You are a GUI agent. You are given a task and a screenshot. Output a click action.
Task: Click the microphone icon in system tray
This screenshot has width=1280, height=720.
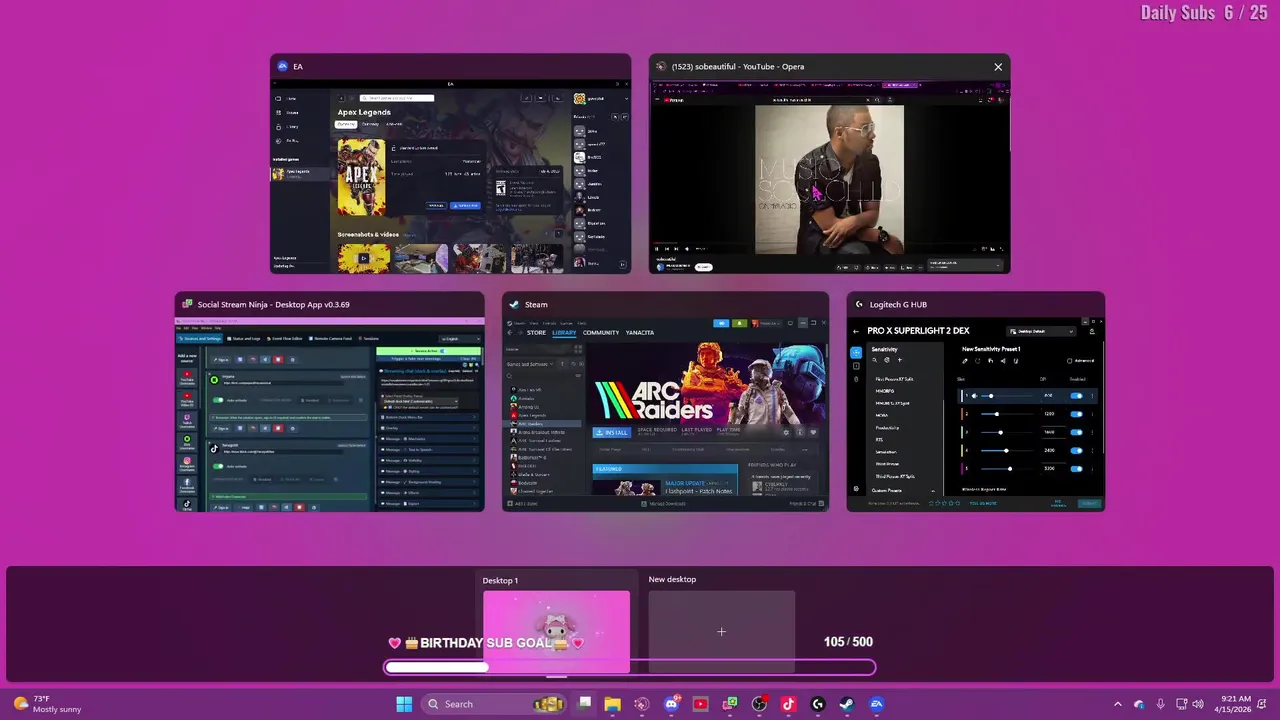[1160, 704]
